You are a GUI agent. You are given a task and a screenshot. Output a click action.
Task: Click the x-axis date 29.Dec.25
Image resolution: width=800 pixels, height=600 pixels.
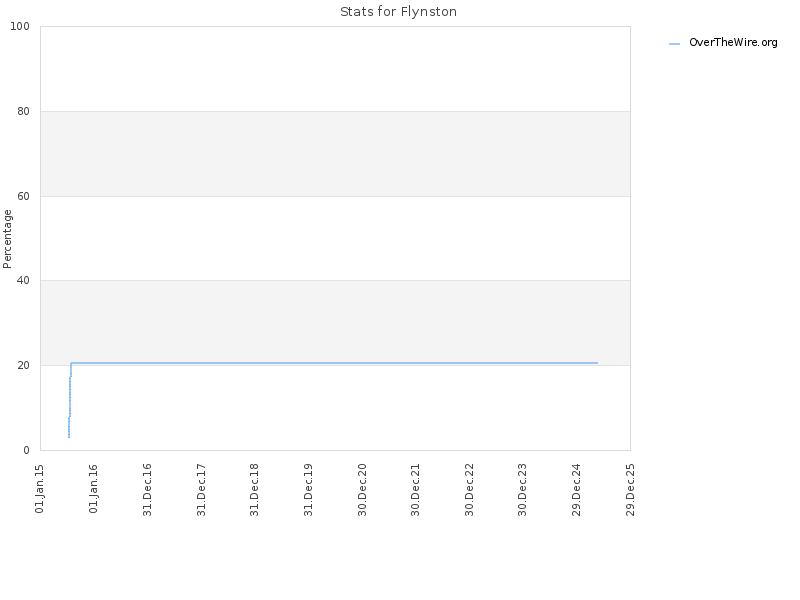point(630,490)
